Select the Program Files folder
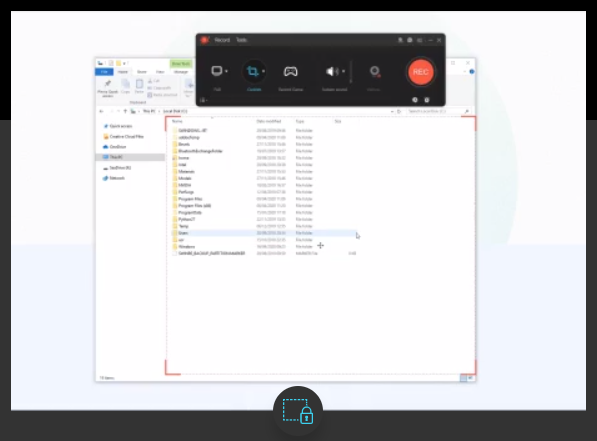The width and height of the screenshot is (597, 441). 190,199
